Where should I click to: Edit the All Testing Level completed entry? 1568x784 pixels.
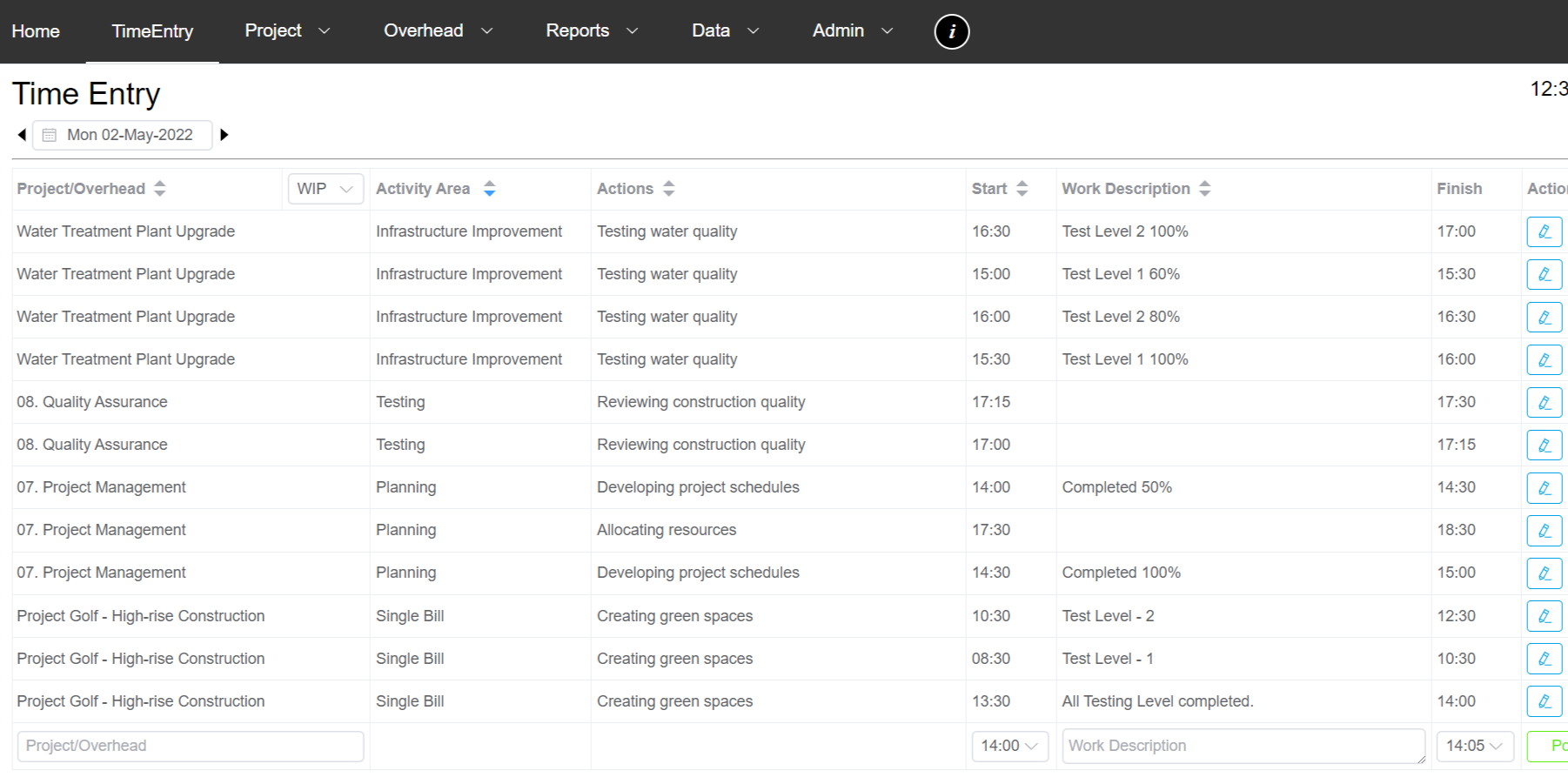[x=1544, y=701]
